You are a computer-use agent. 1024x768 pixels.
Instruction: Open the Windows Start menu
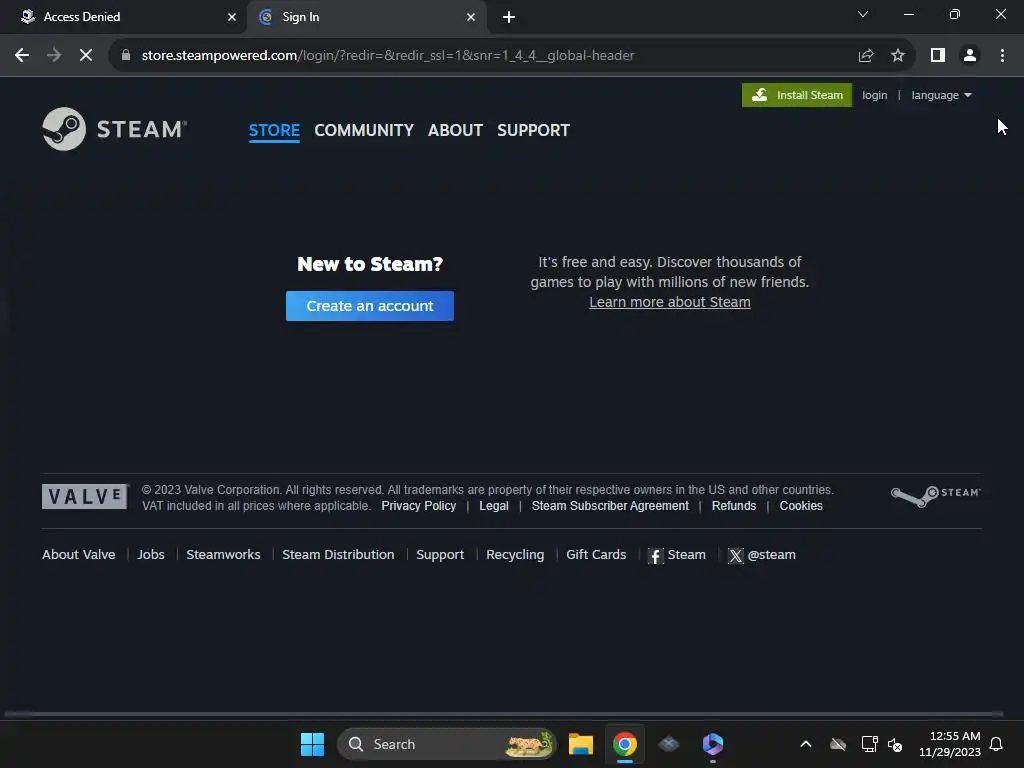tap(312, 744)
